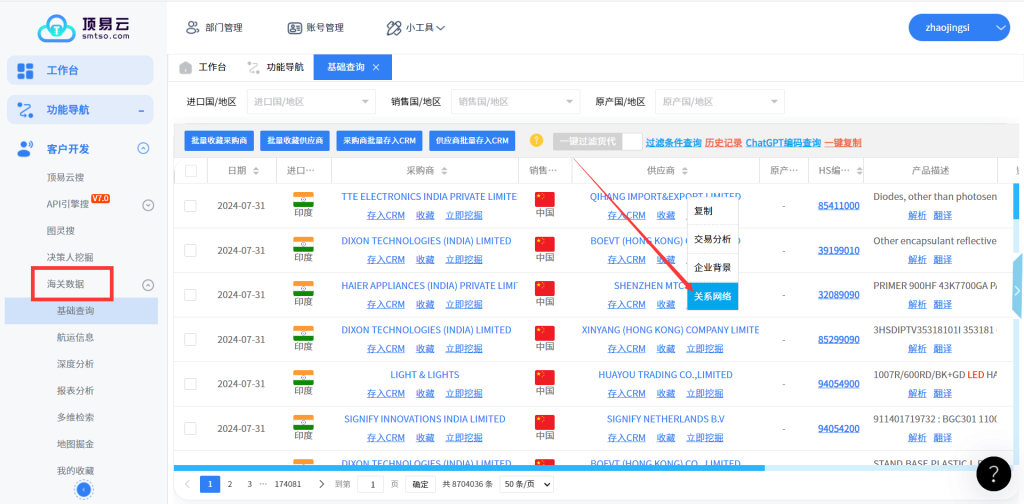Select the LIGHT & LIGHTS row checkbox
The width and height of the screenshot is (1024, 504).
click(191, 384)
